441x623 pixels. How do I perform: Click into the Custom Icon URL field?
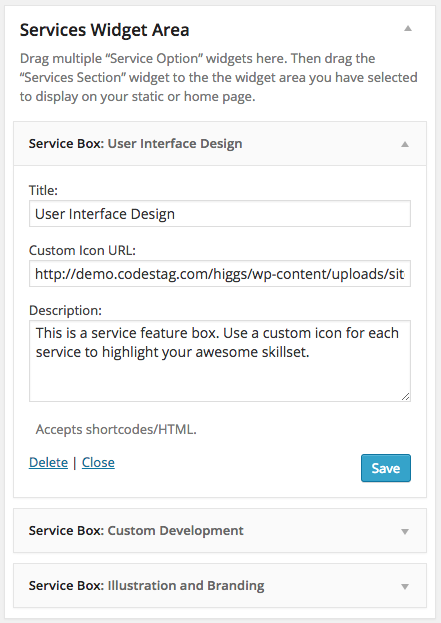[x=220, y=274]
